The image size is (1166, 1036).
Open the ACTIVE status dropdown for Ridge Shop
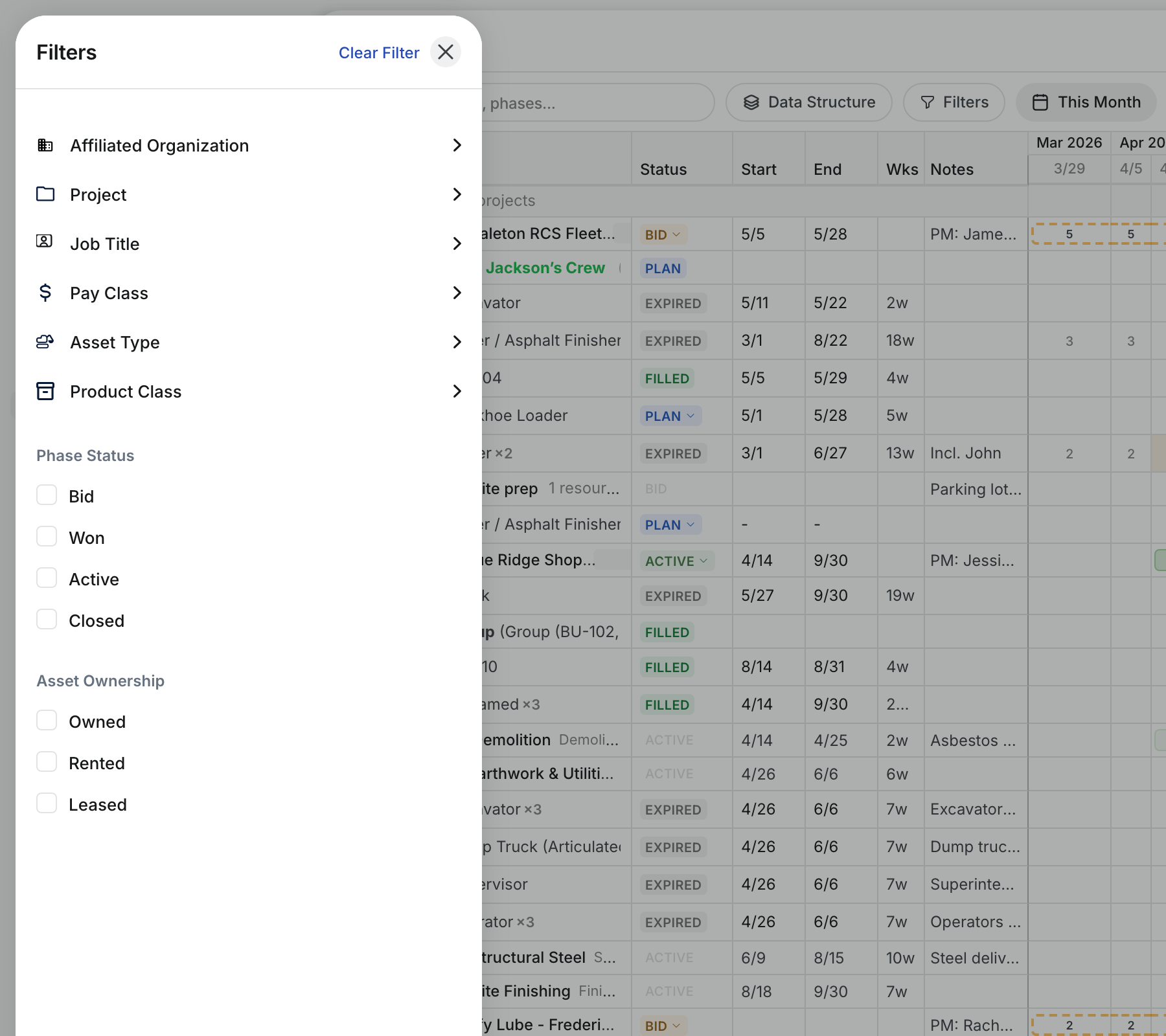pos(677,561)
